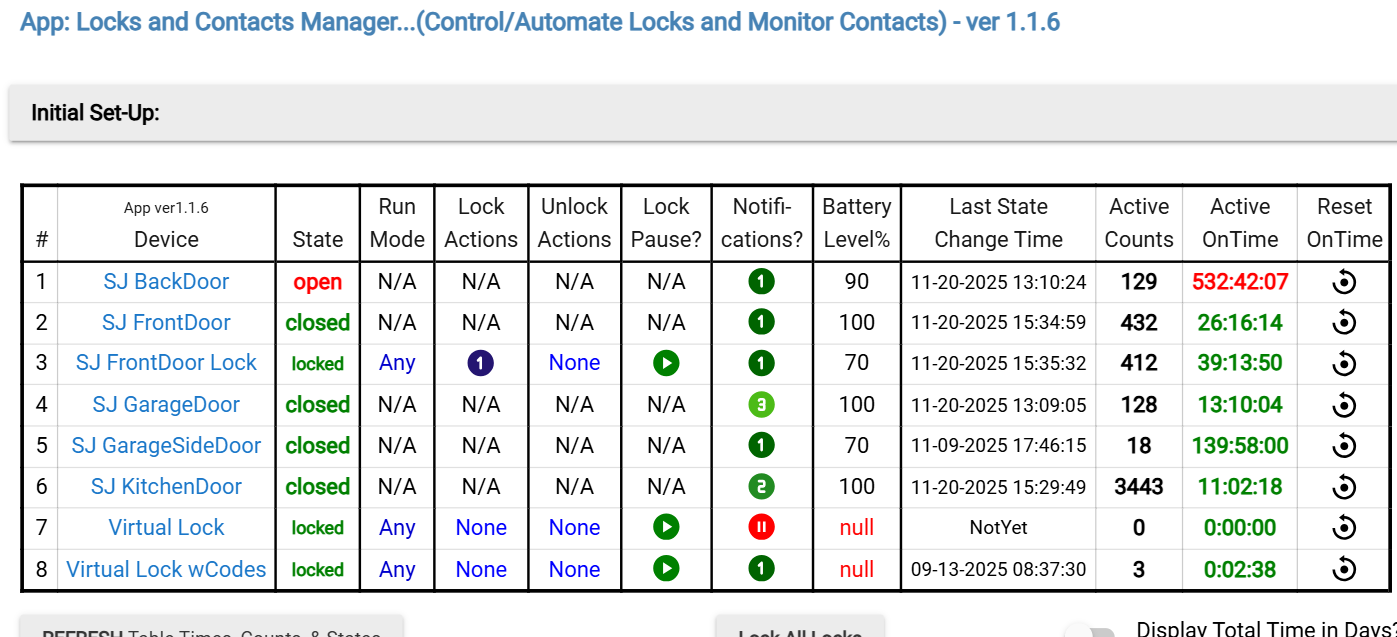The width and height of the screenshot is (1397, 637).
Task: Open Run Mode setting for SJ FrontDoor Lock
Action: click(397, 363)
